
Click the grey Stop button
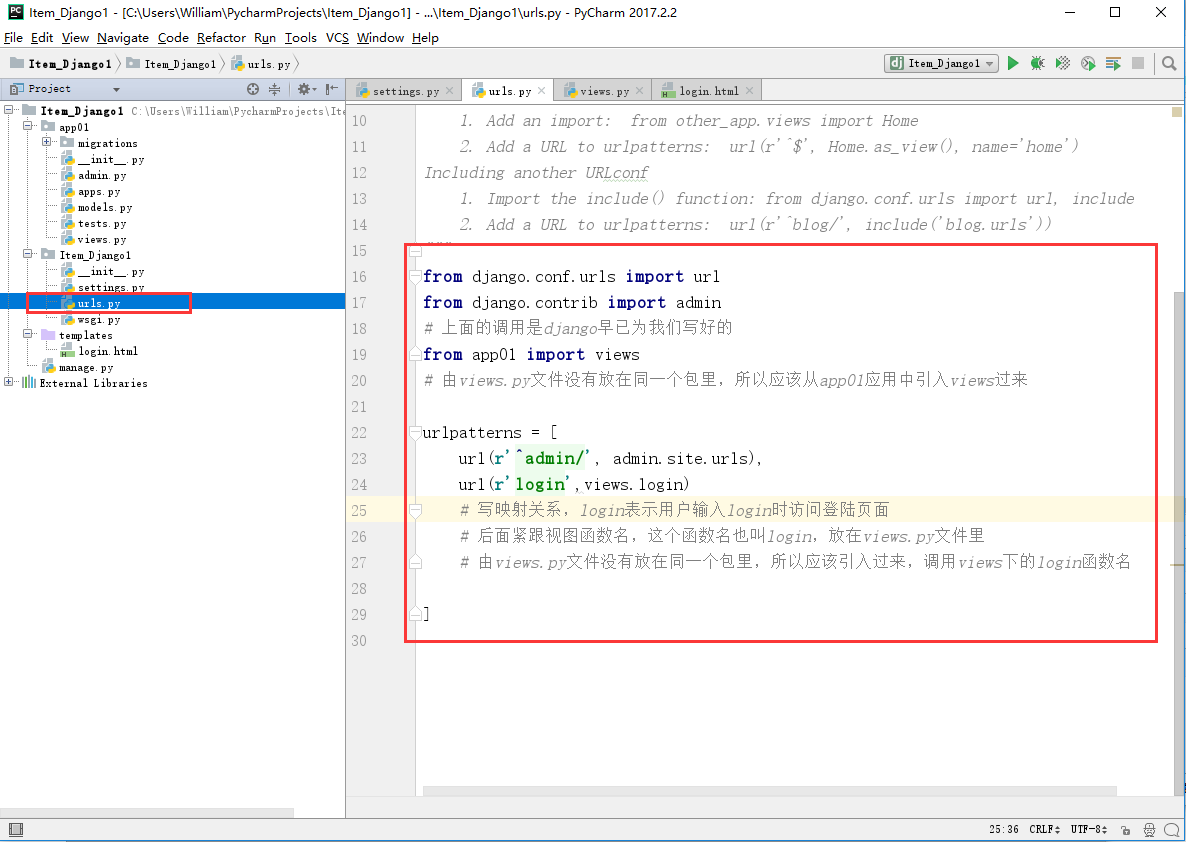click(x=1138, y=64)
